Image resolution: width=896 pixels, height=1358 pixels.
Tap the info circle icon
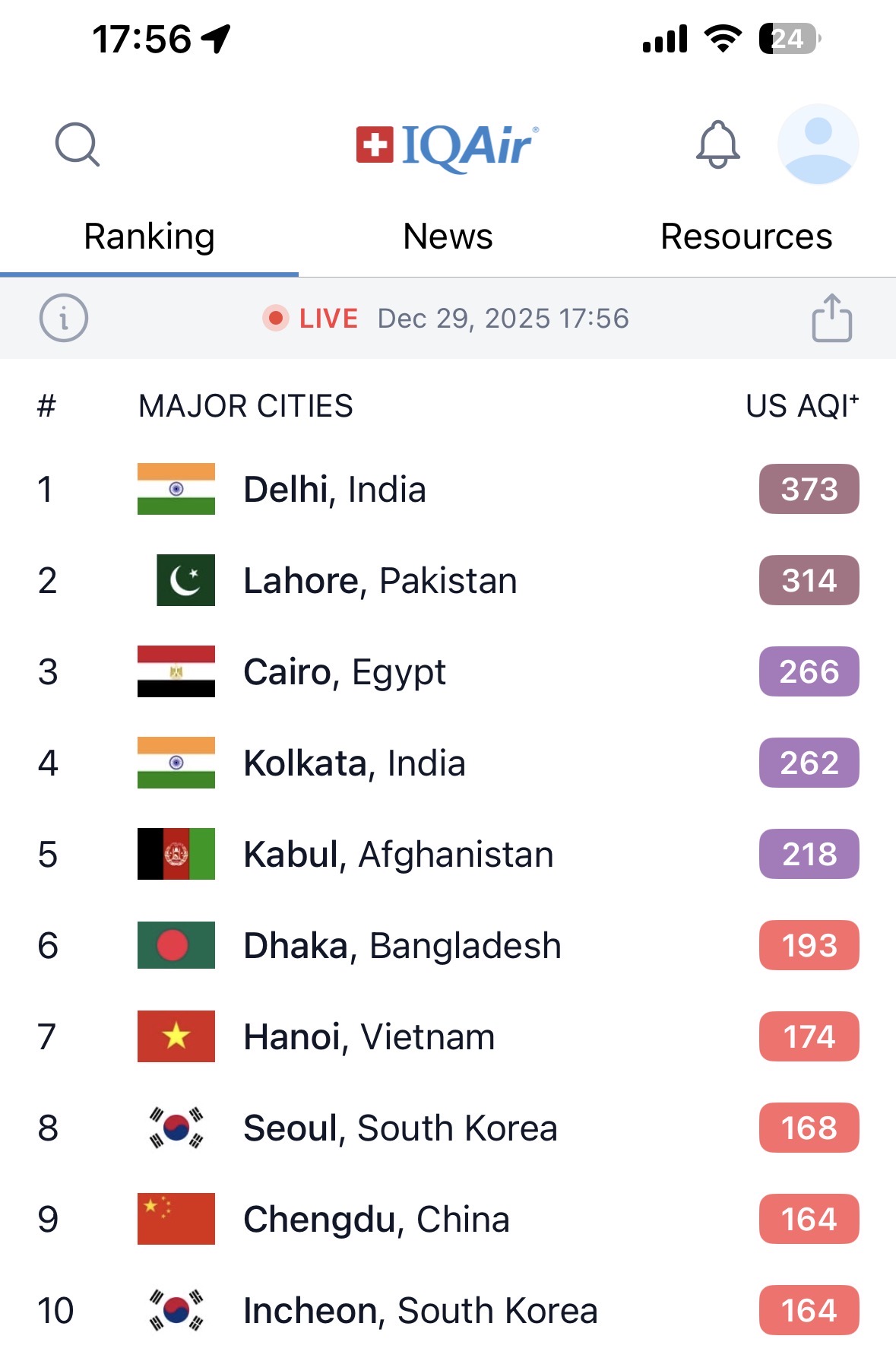64,318
